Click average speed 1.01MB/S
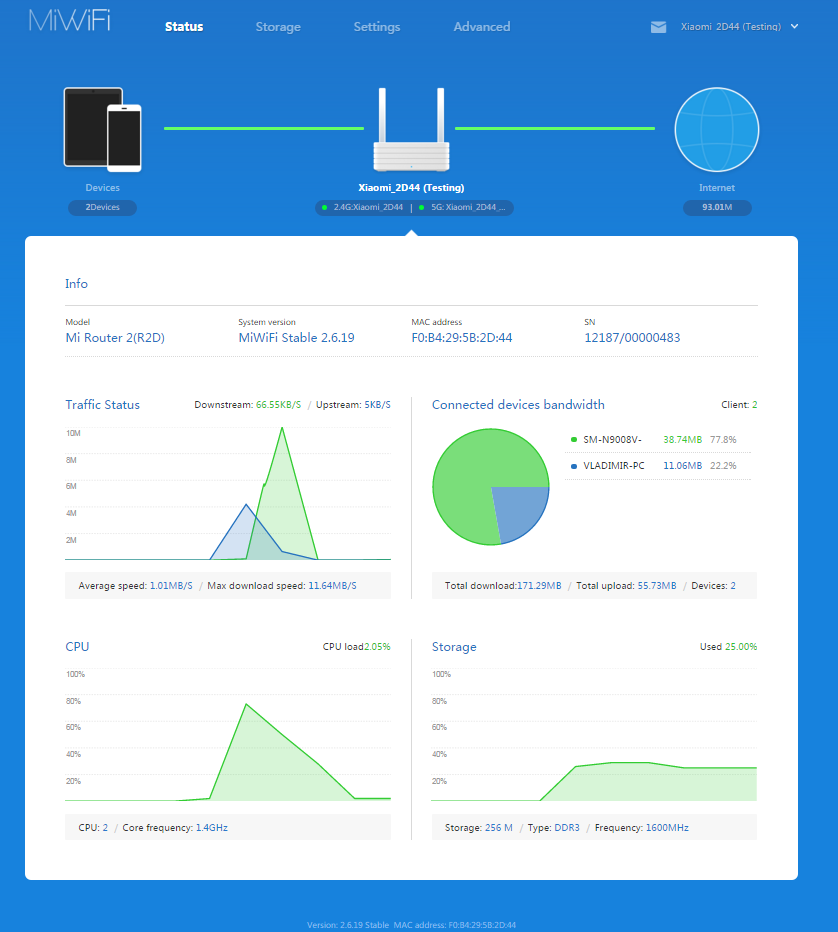This screenshot has height=932, width=838. click(171, 586)
